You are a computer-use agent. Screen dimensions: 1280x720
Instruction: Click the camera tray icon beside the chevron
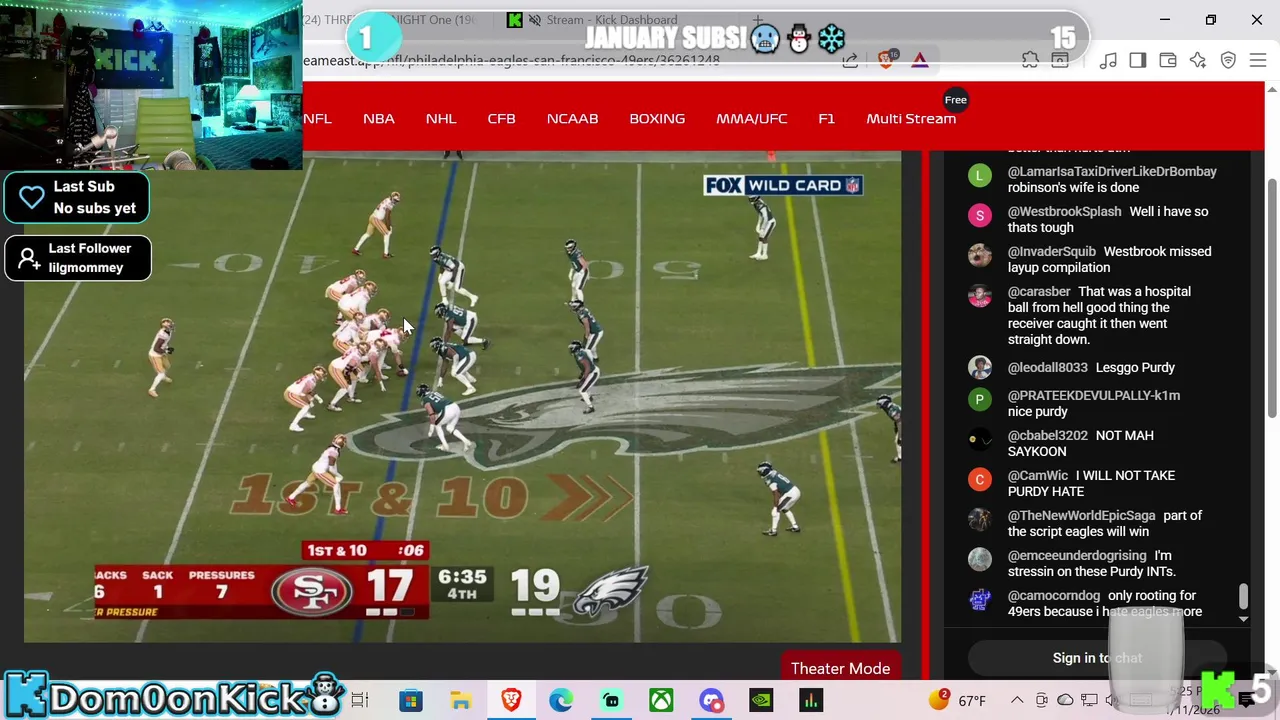pos(1042,700)
